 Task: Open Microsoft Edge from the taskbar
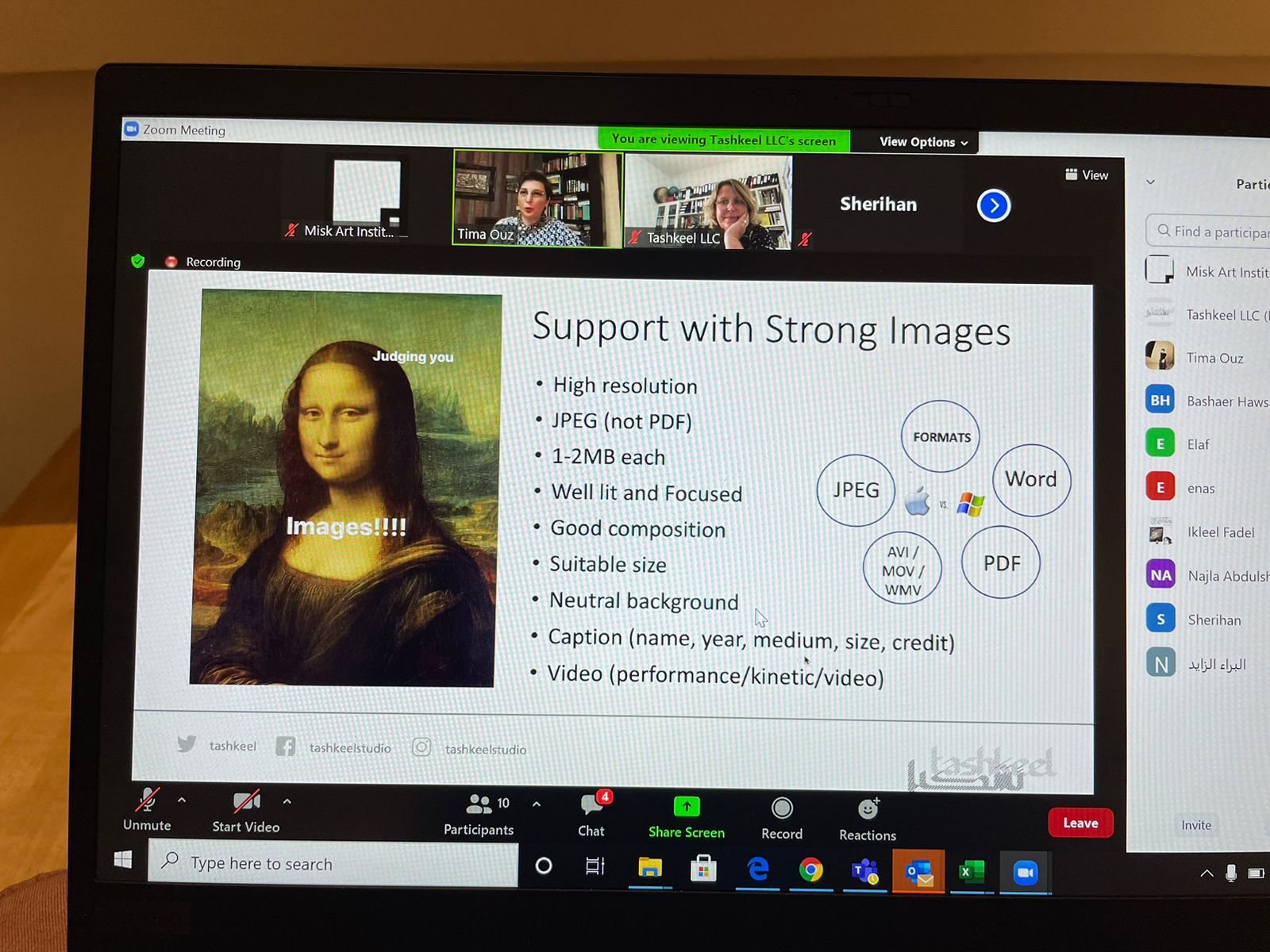(758, 870)
